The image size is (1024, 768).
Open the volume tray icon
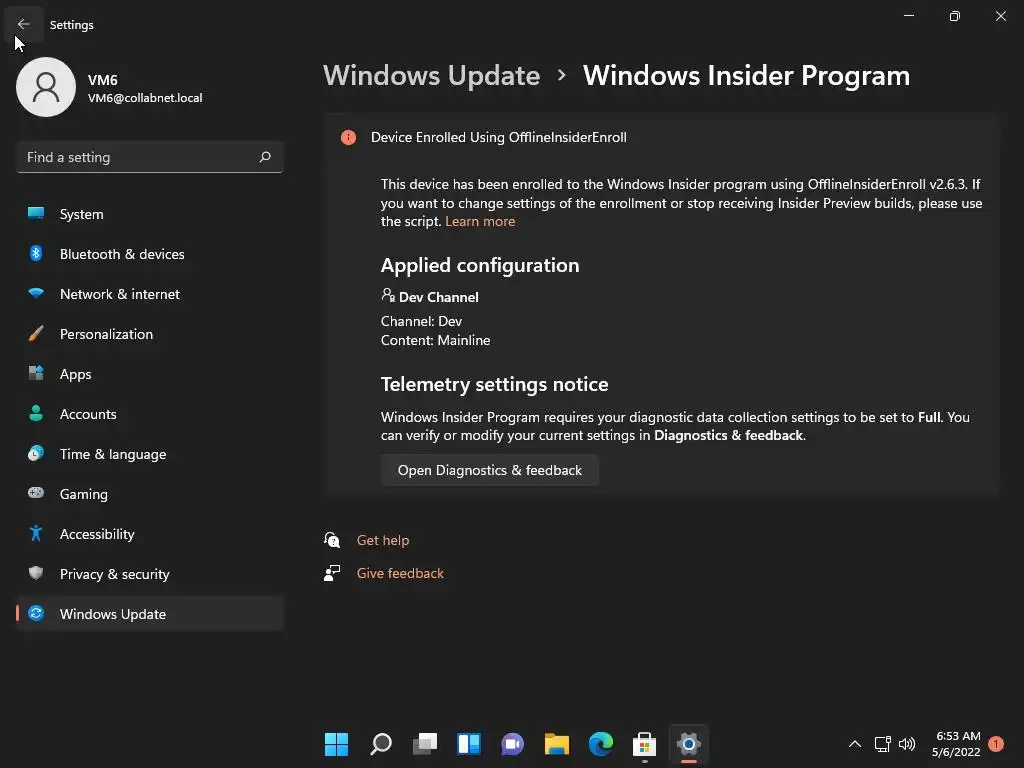point(907,744)
